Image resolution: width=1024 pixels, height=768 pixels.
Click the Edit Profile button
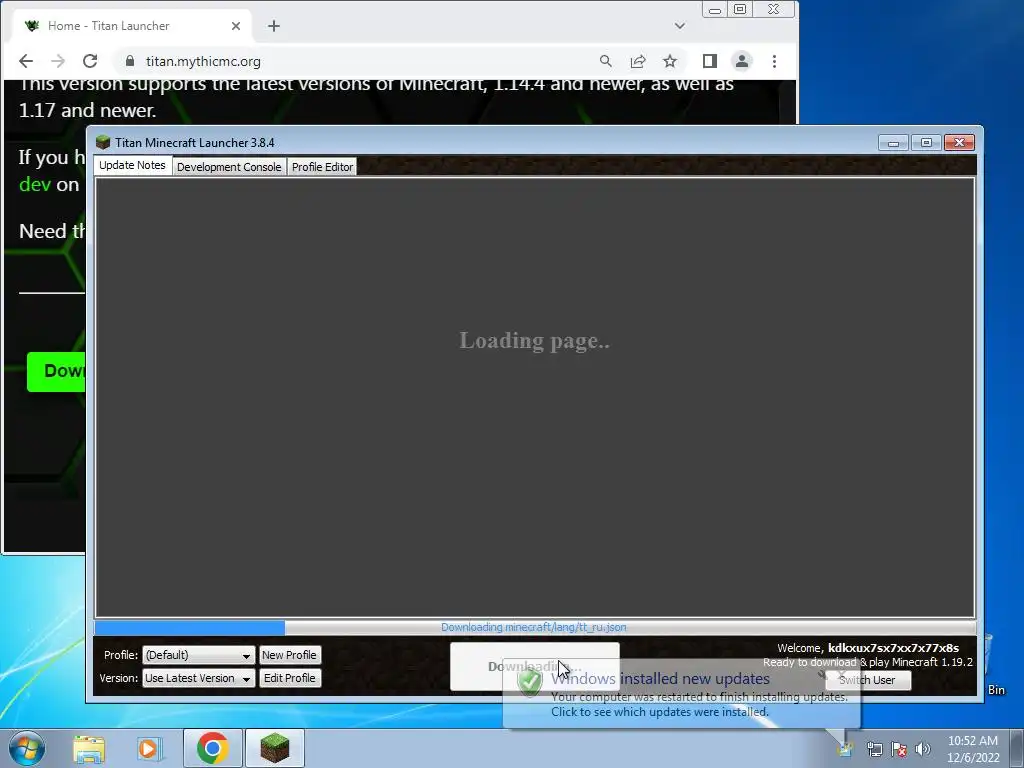coord(289,679)
